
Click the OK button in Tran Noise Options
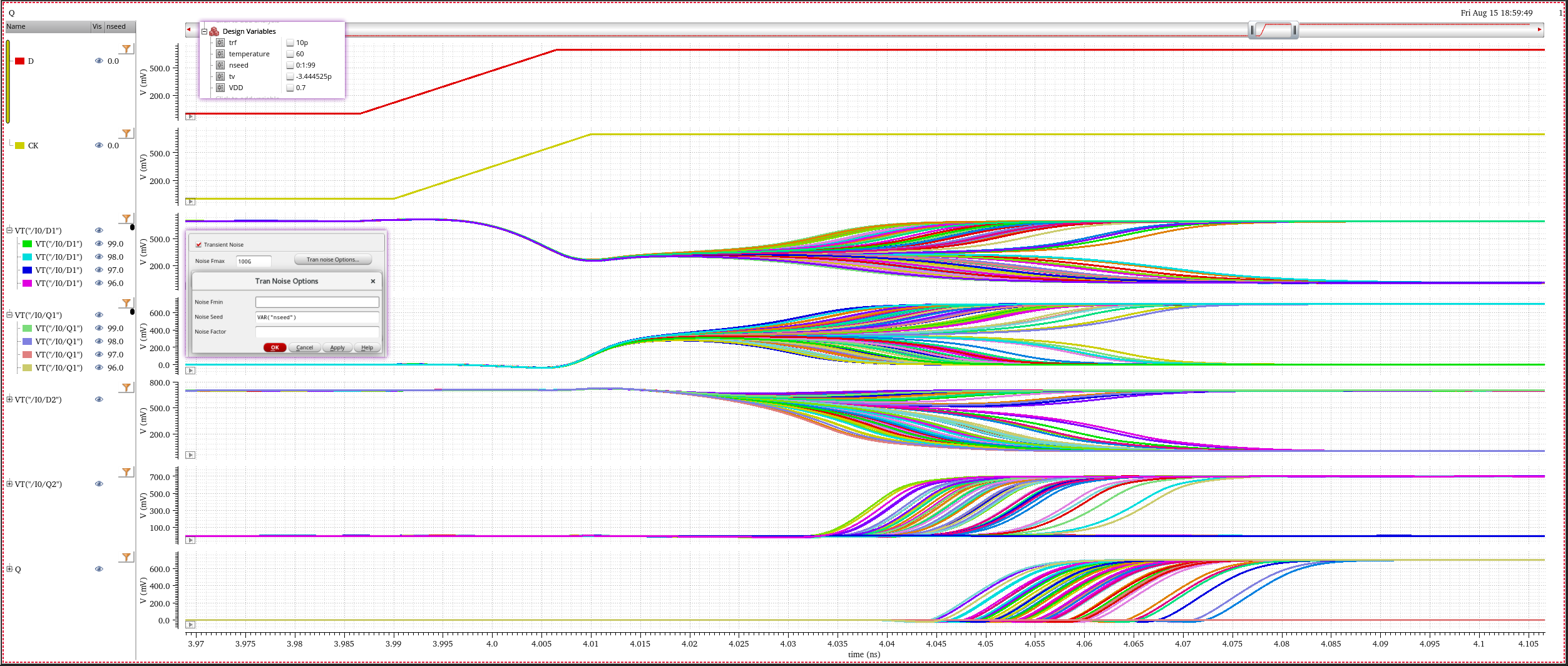[275, 347]
